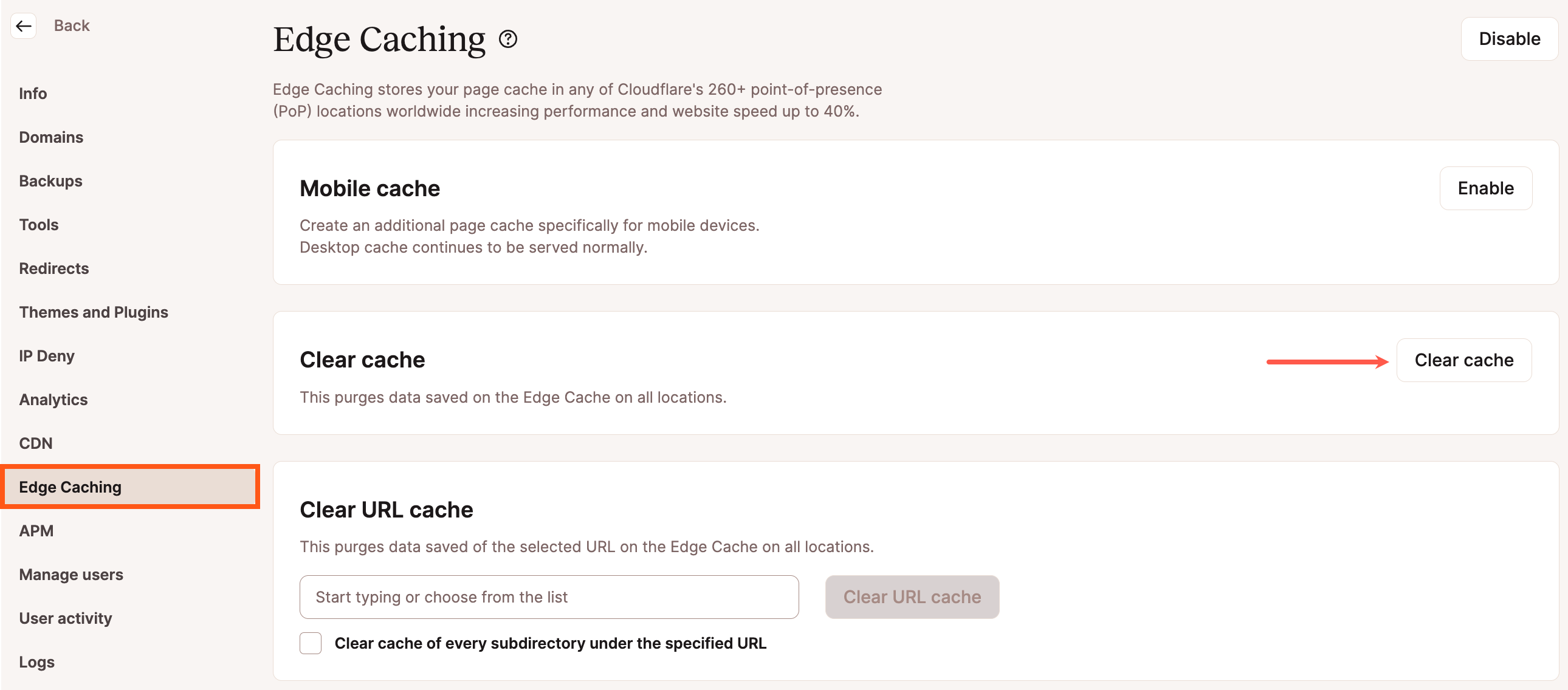Click the Clear URL cache button

(911, 597)
